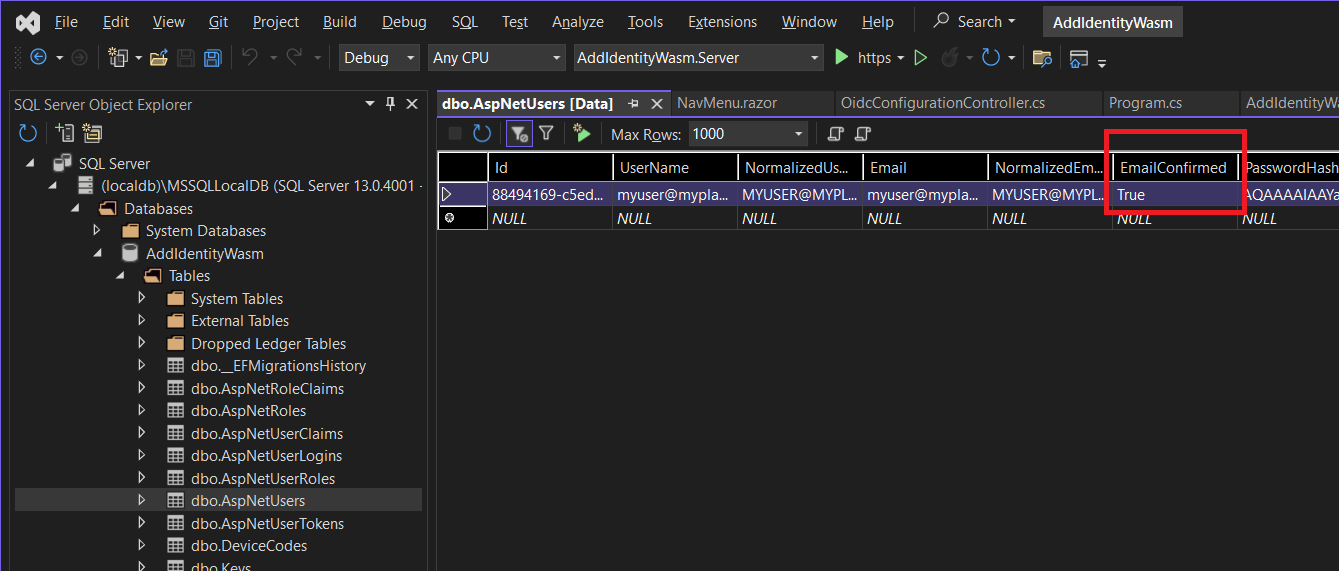
Task: Click the EmailConfirmed column header
Action: click(x=1173, y=167)
